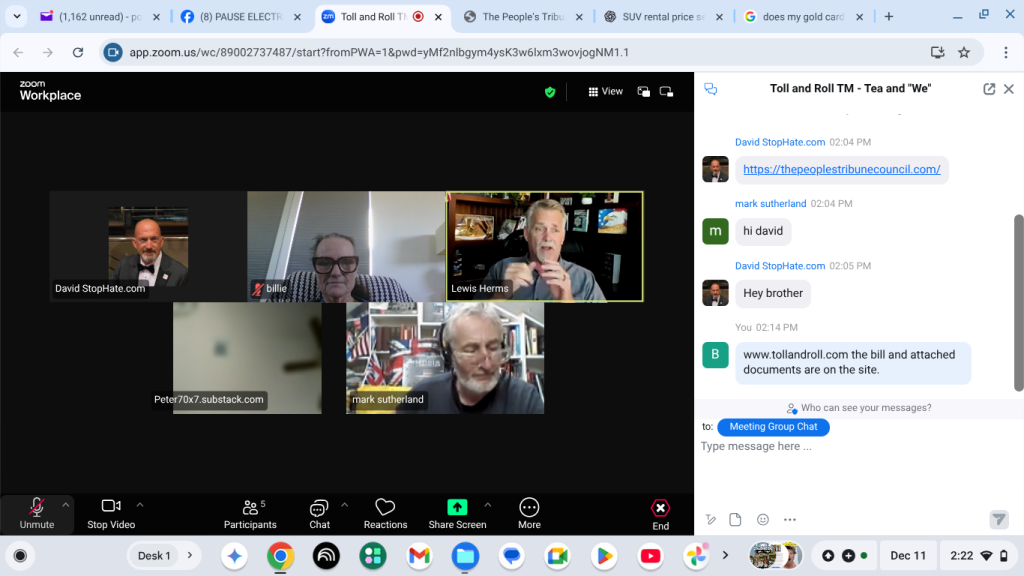
Task: Click the chat panel vertical scrollbar
Action: click(1018, 300)
